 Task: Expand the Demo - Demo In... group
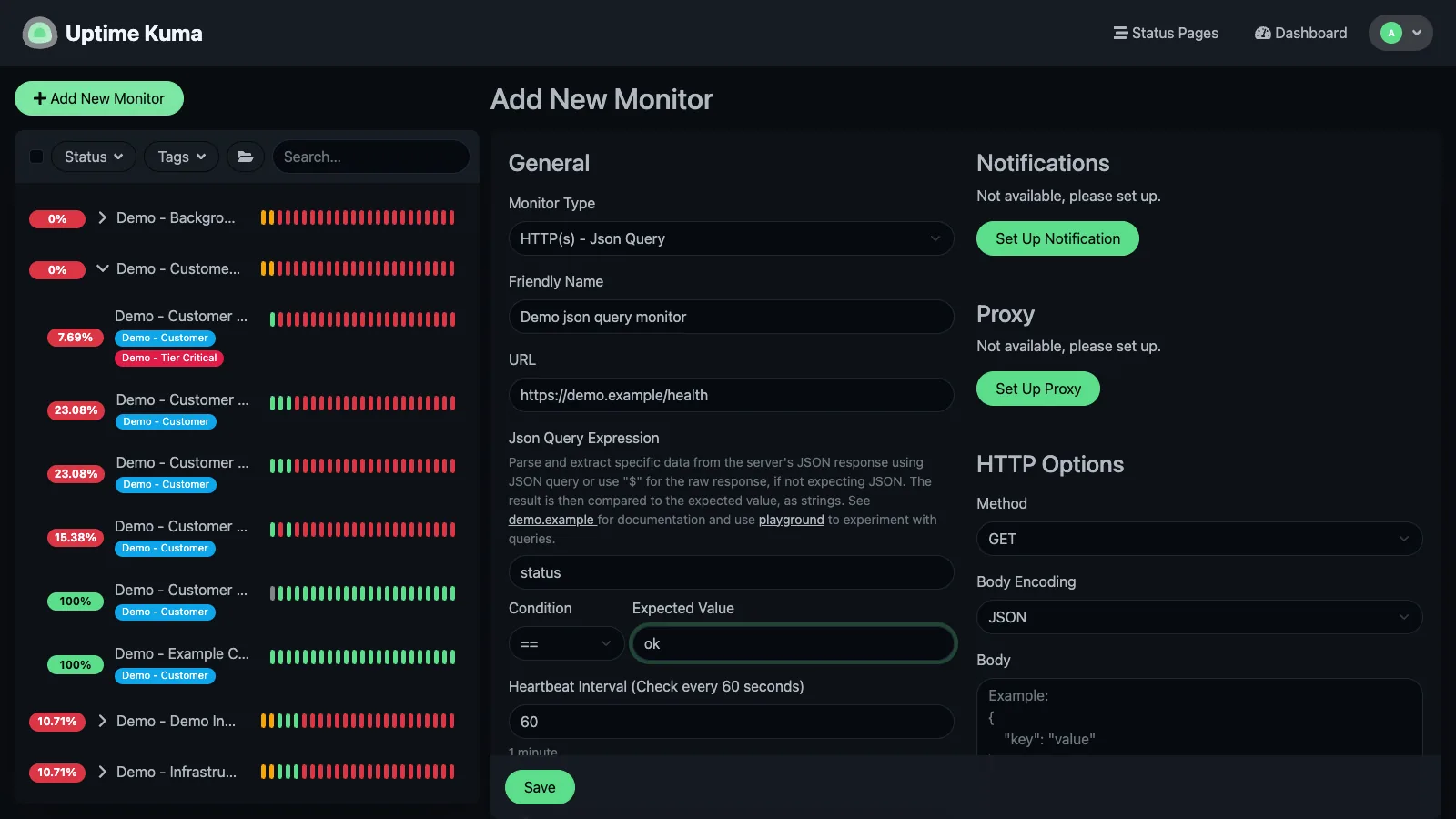[x=103, y=721]
